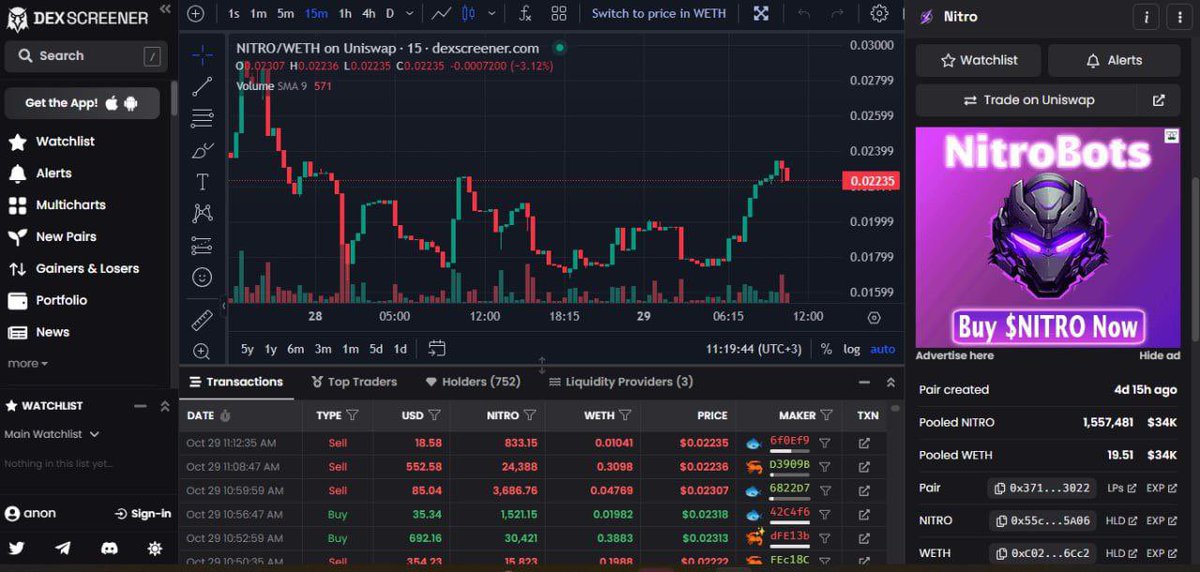The width and height of the screenshot is (1200, 572).
Task: Open chart style dropdown arrow
Action: pyautogui.click(x=493, y=14)
